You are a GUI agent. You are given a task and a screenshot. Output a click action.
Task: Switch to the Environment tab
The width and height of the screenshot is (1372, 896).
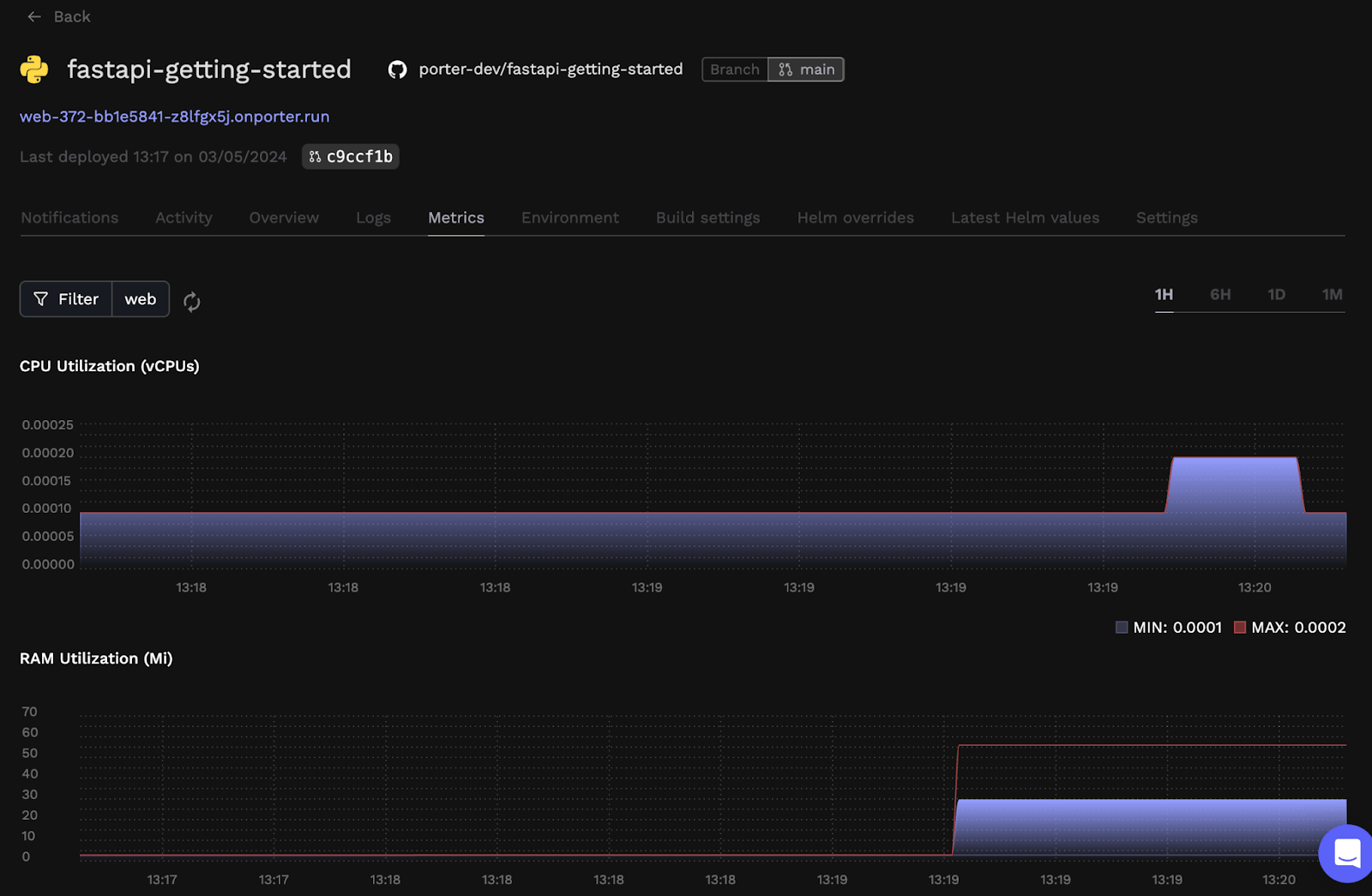[569, 218]
